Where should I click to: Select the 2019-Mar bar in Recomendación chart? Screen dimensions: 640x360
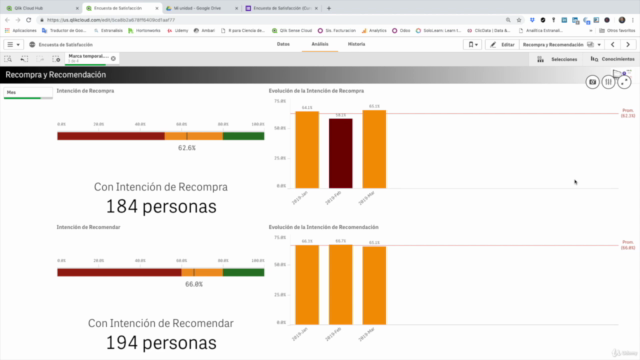374,286
